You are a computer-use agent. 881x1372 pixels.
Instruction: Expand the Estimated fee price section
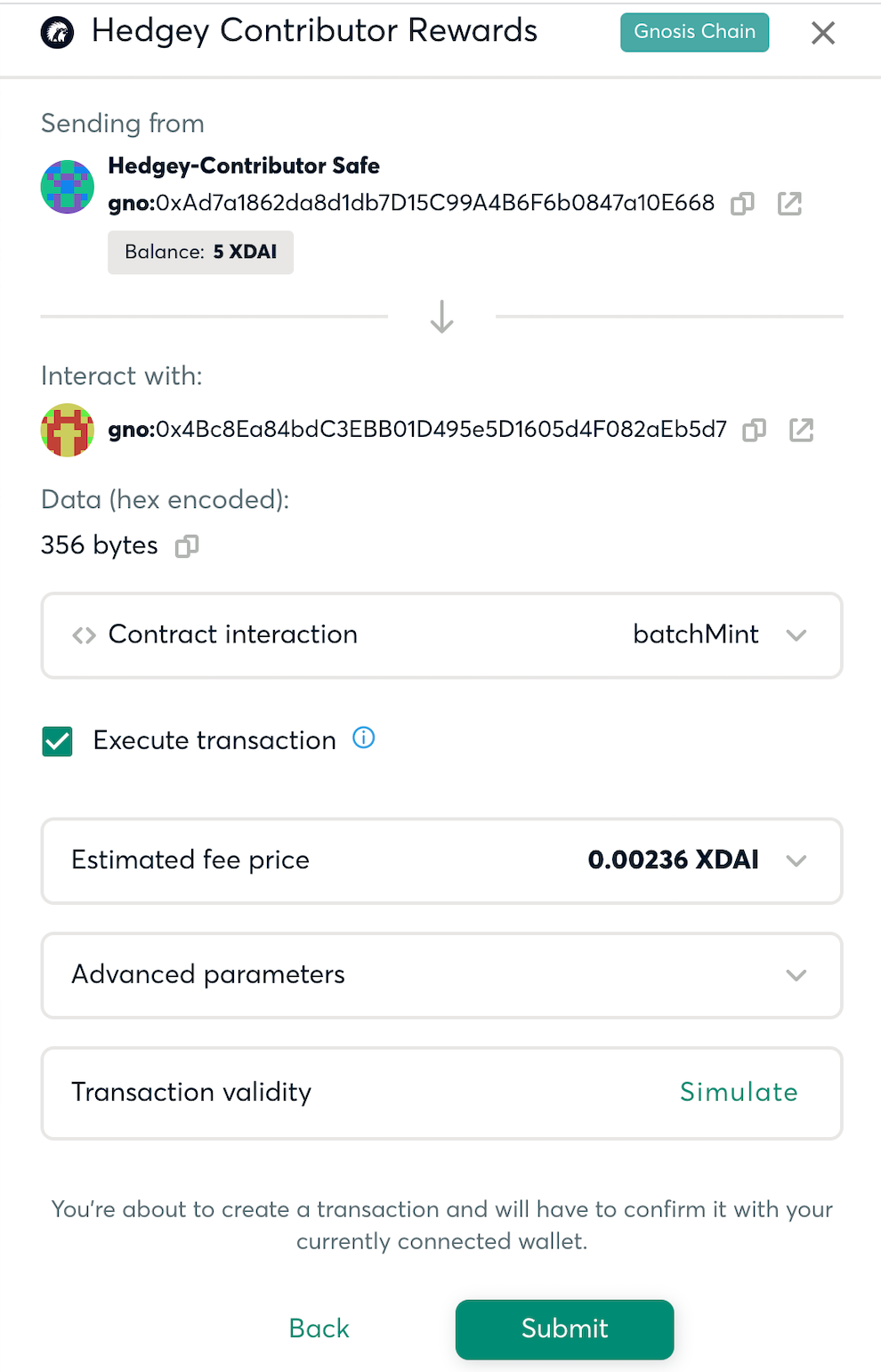441,860
